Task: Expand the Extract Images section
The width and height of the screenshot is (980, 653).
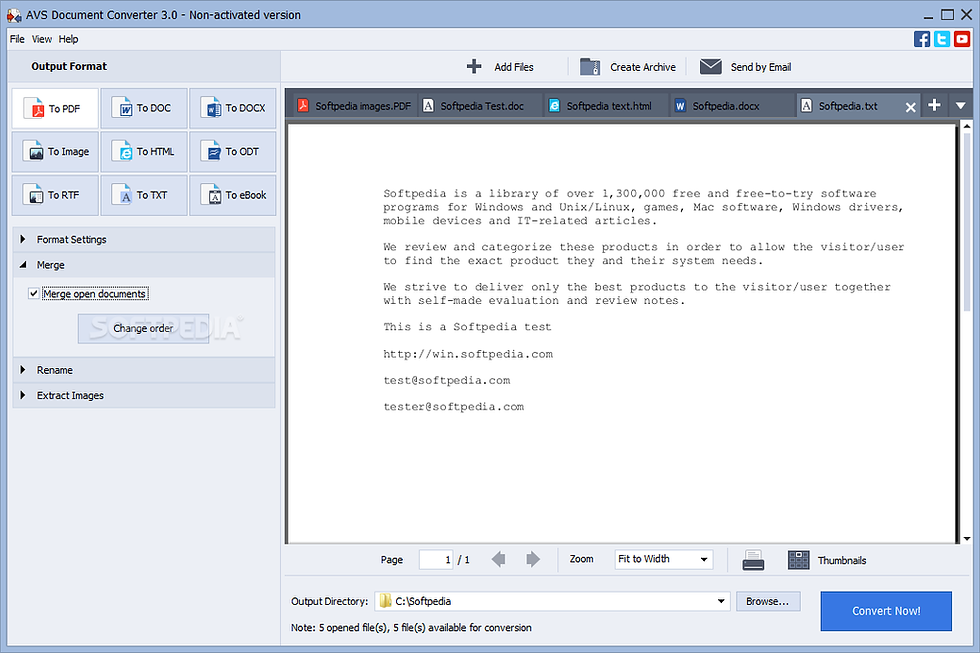Action: 144,396
